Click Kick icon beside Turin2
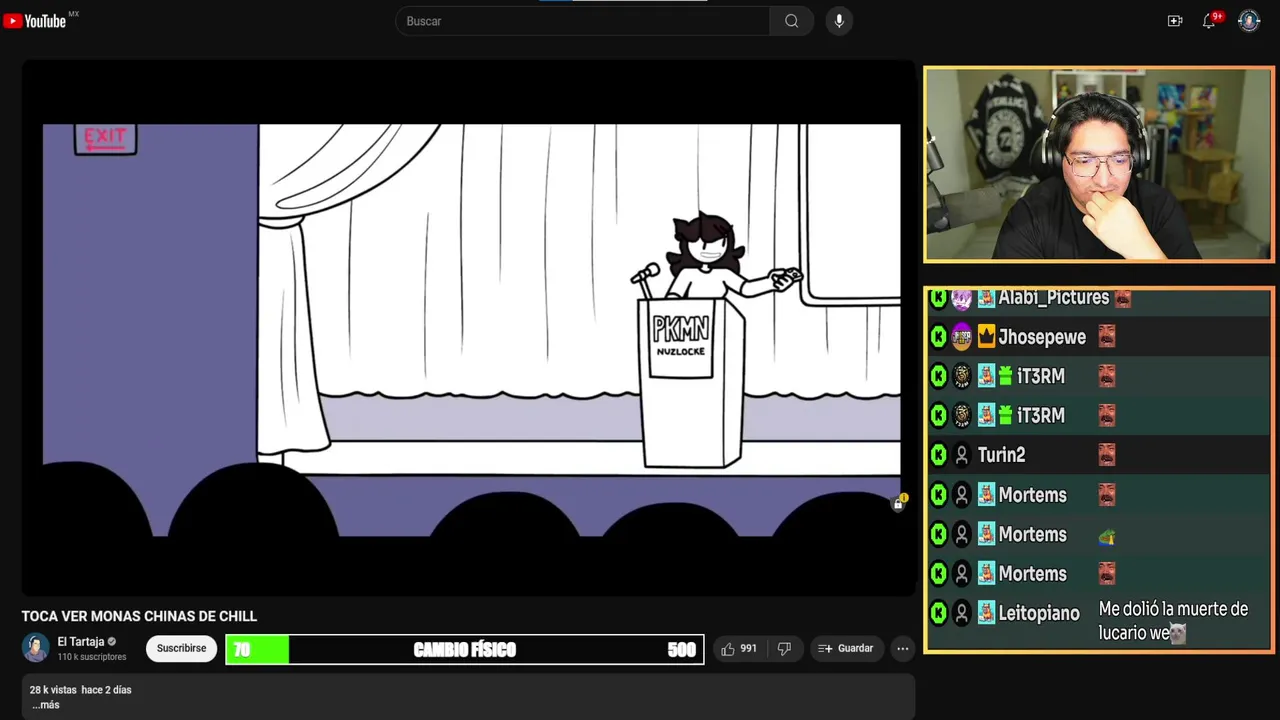Viewport: 1280px width, 720px height. tap(938, 455)
